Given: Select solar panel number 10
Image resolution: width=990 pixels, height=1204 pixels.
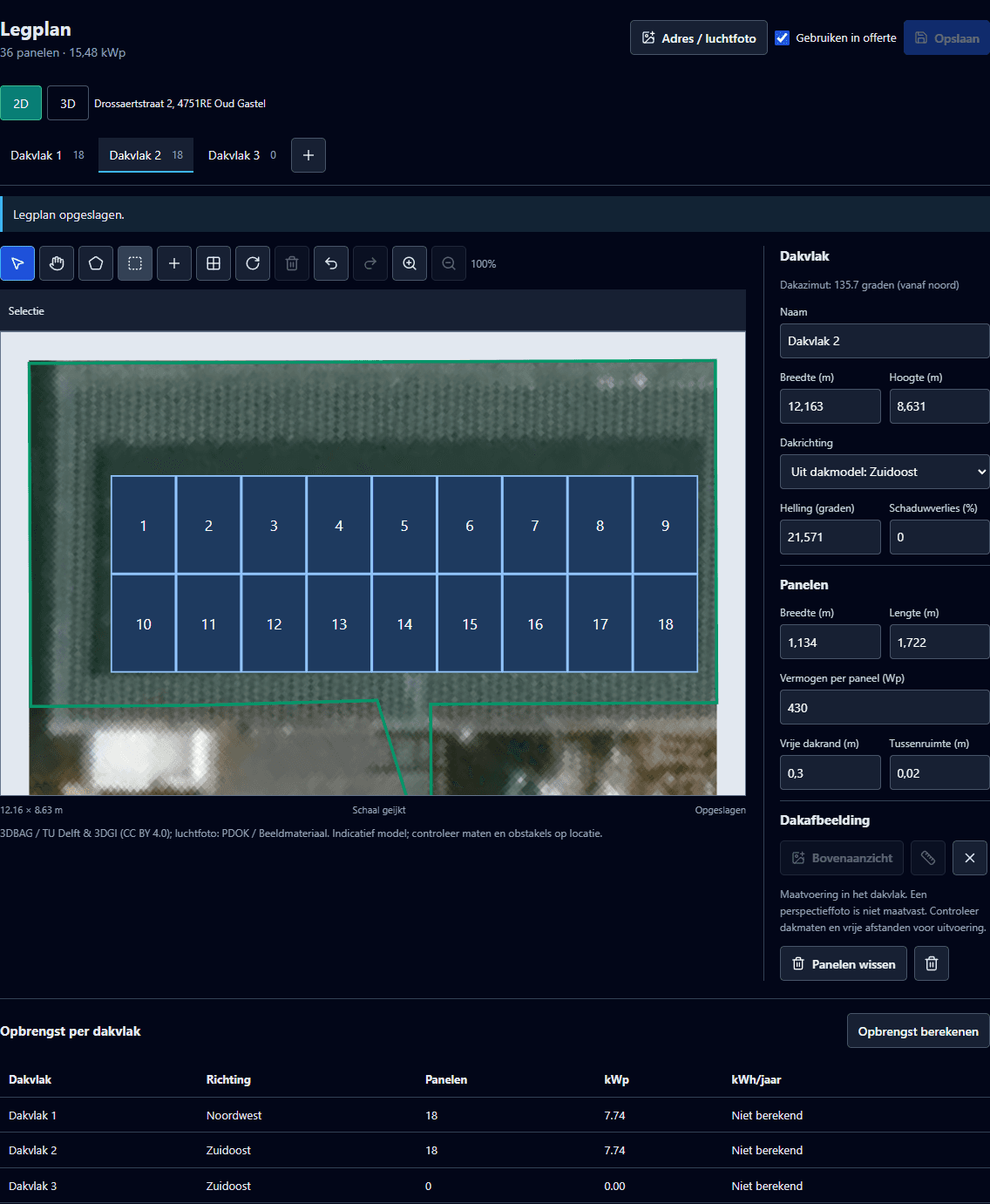Looking at the screenshot, I should point(144,623).
